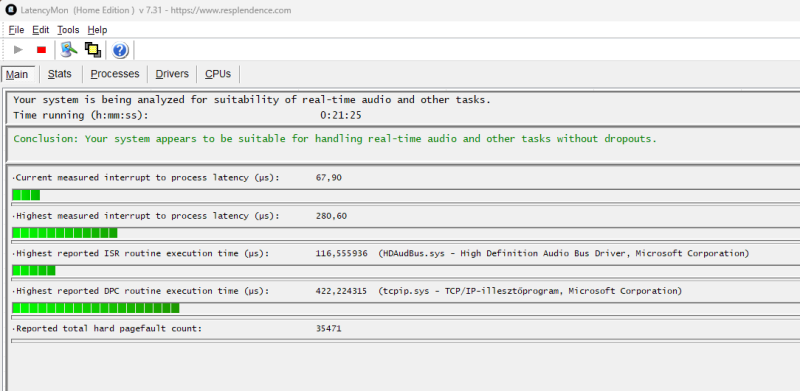Screen dimensions: 800x391
Task: Click the 'Current measured interrupt to process latency' label
Action: [147, 178]
